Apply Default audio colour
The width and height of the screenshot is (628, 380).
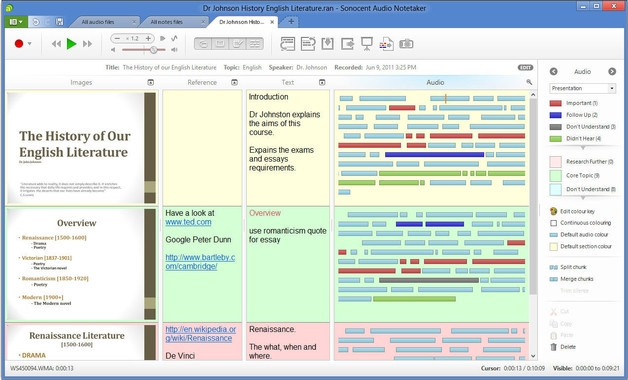click(x=579, y=235)
